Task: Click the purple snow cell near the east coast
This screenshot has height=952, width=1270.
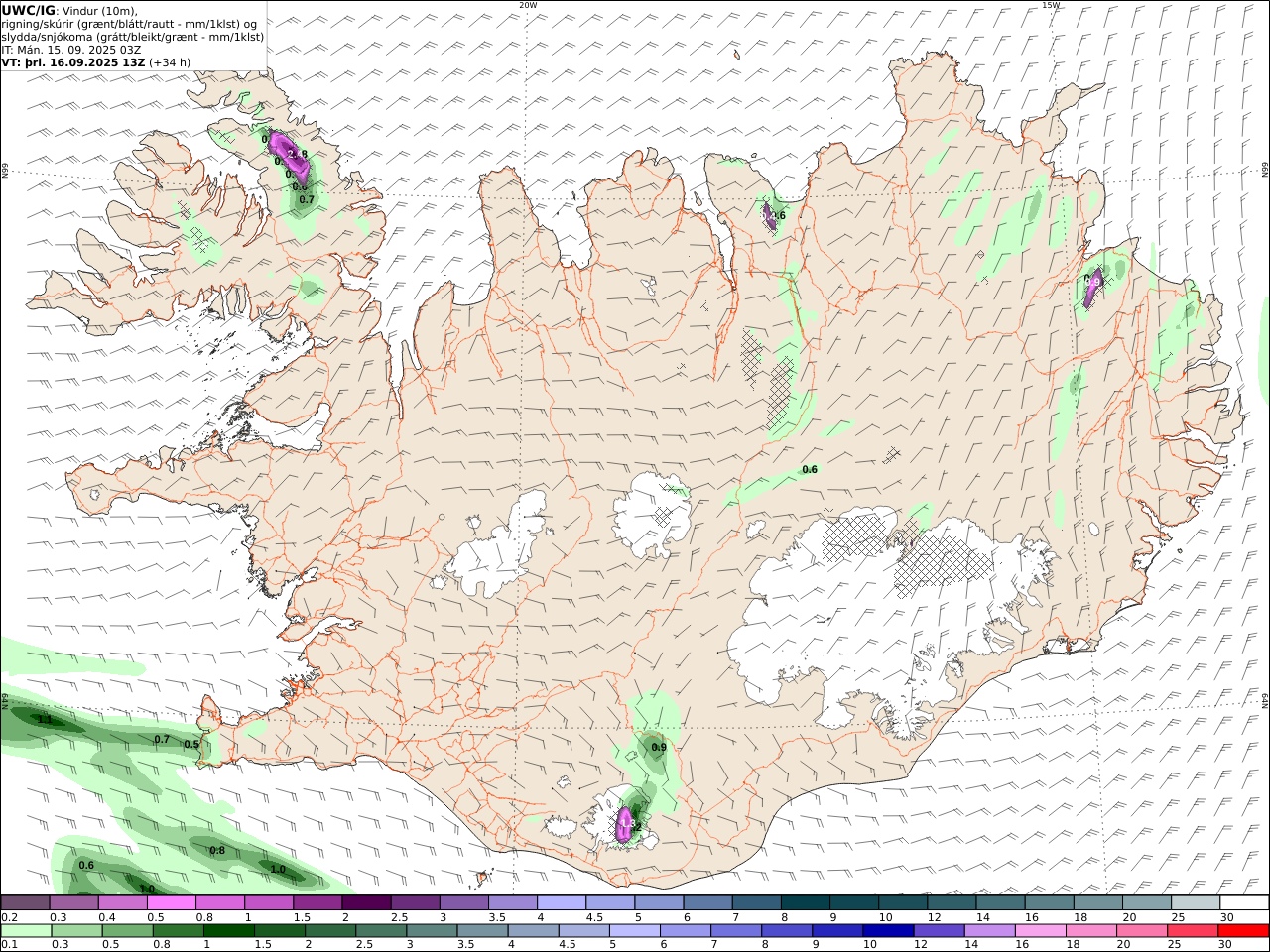Action: [x=1091, y=288]
